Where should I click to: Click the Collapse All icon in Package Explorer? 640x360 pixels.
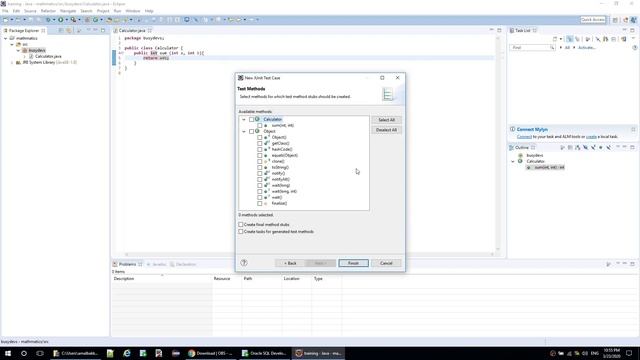tap(61, 31)
